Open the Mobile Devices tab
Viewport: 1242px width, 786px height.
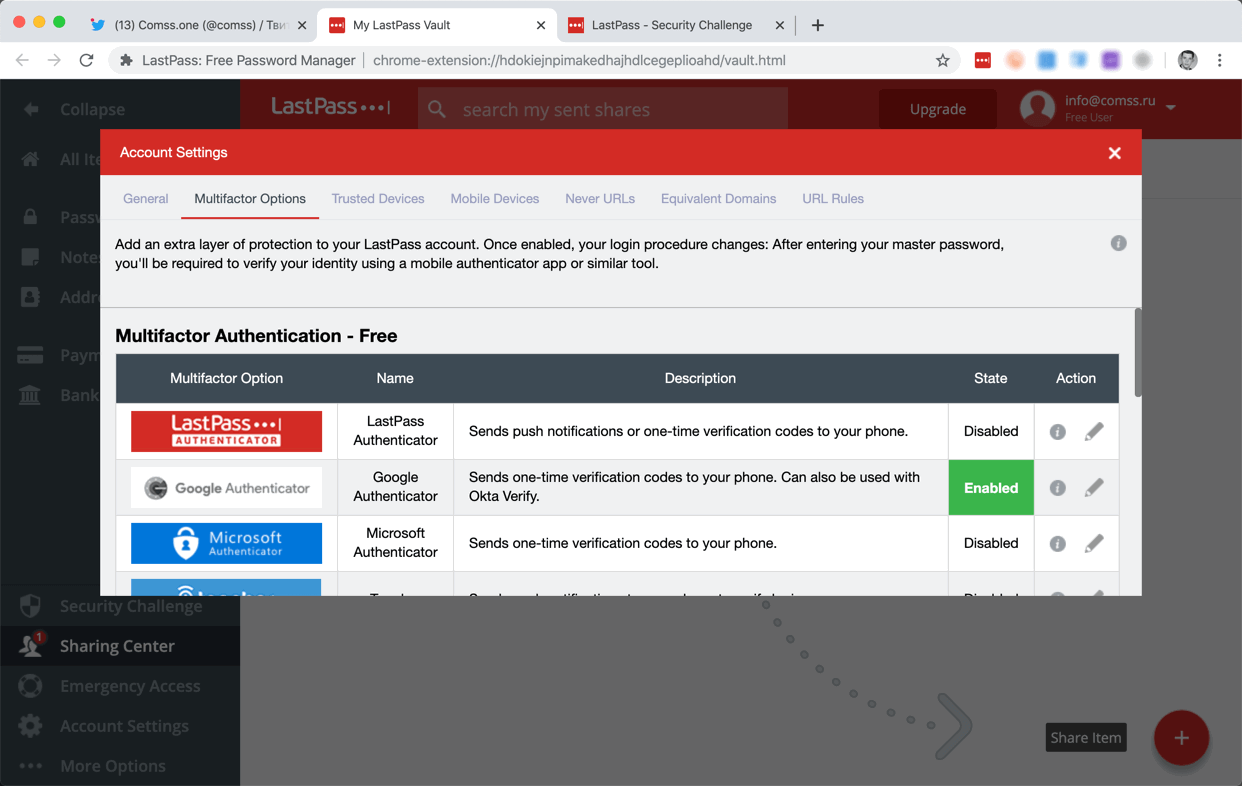[494, 199]
